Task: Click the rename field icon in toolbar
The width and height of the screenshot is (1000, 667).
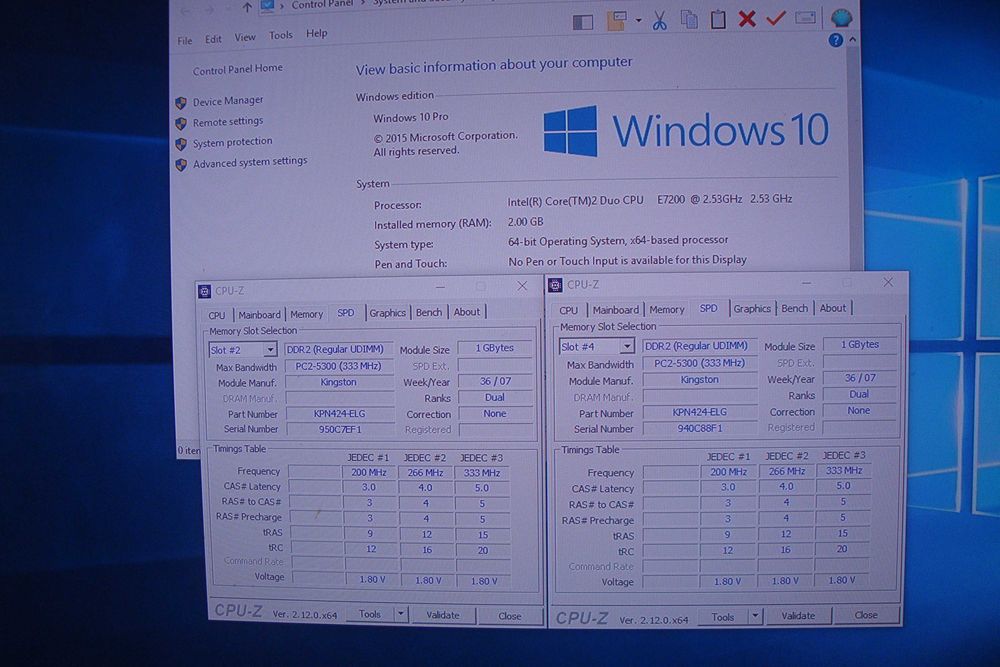Action: tap(805, 18)
